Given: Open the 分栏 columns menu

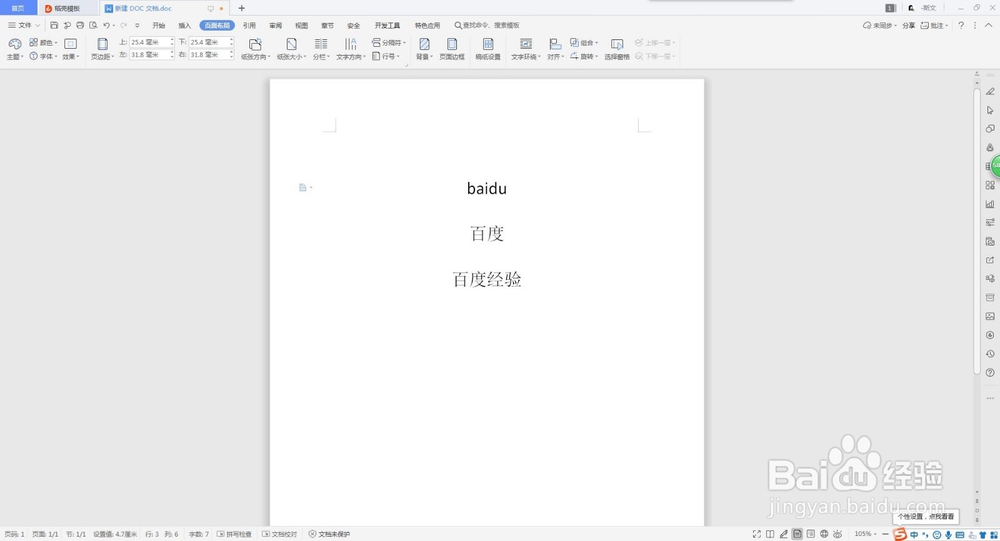Looking at the screenshot, I should pos(321,48).
